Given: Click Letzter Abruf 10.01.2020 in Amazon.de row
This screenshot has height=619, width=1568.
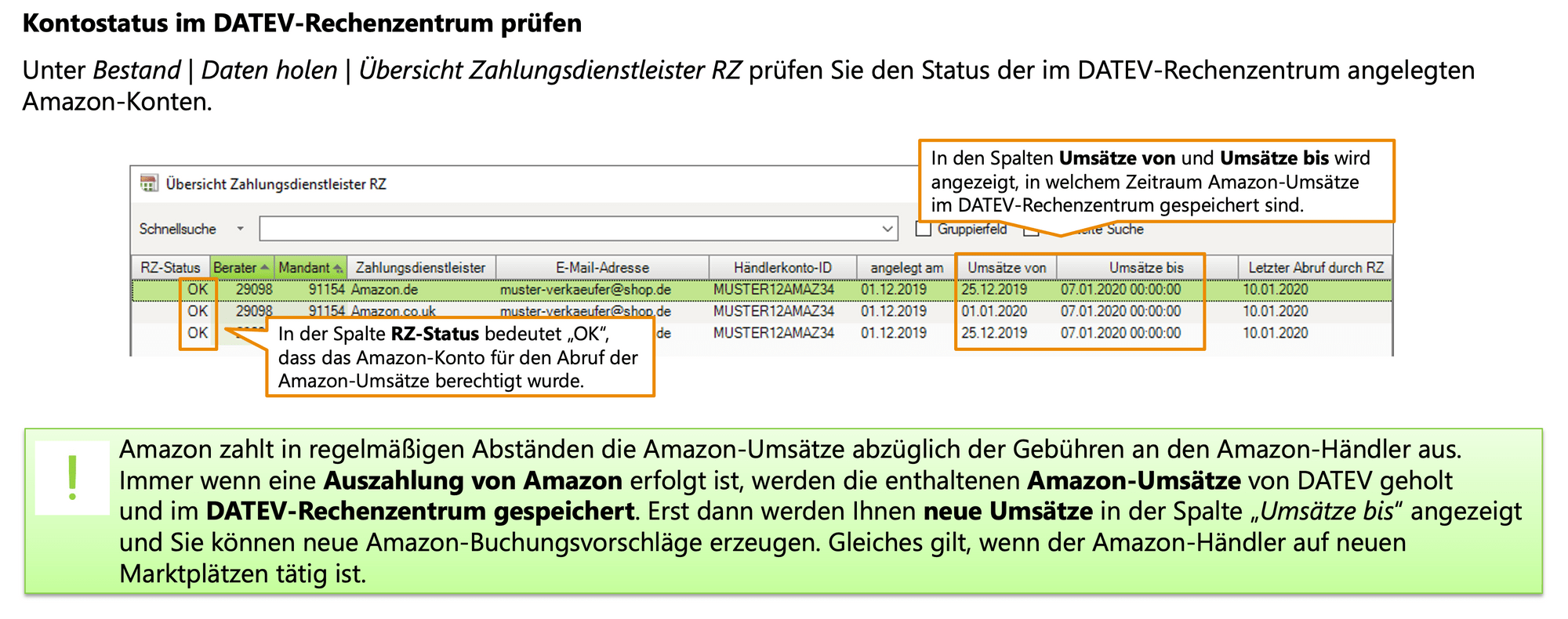Looking at the screenshot, I should click(x=1276, y=289).
